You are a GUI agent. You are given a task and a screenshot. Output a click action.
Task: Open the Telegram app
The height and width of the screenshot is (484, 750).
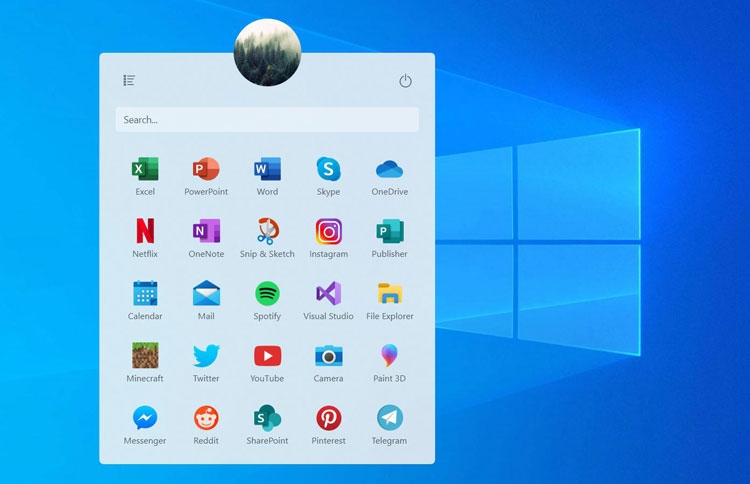coord(389,418)
